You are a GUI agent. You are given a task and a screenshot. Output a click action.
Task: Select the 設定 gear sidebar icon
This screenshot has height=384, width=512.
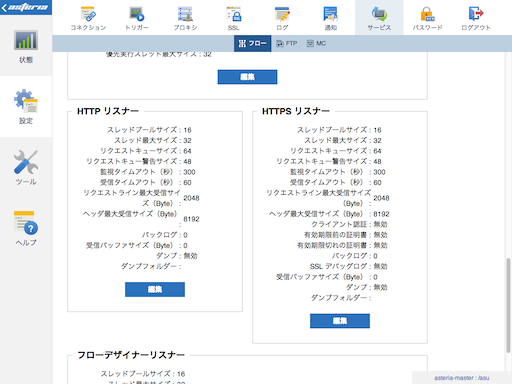(x=26, y=107)
